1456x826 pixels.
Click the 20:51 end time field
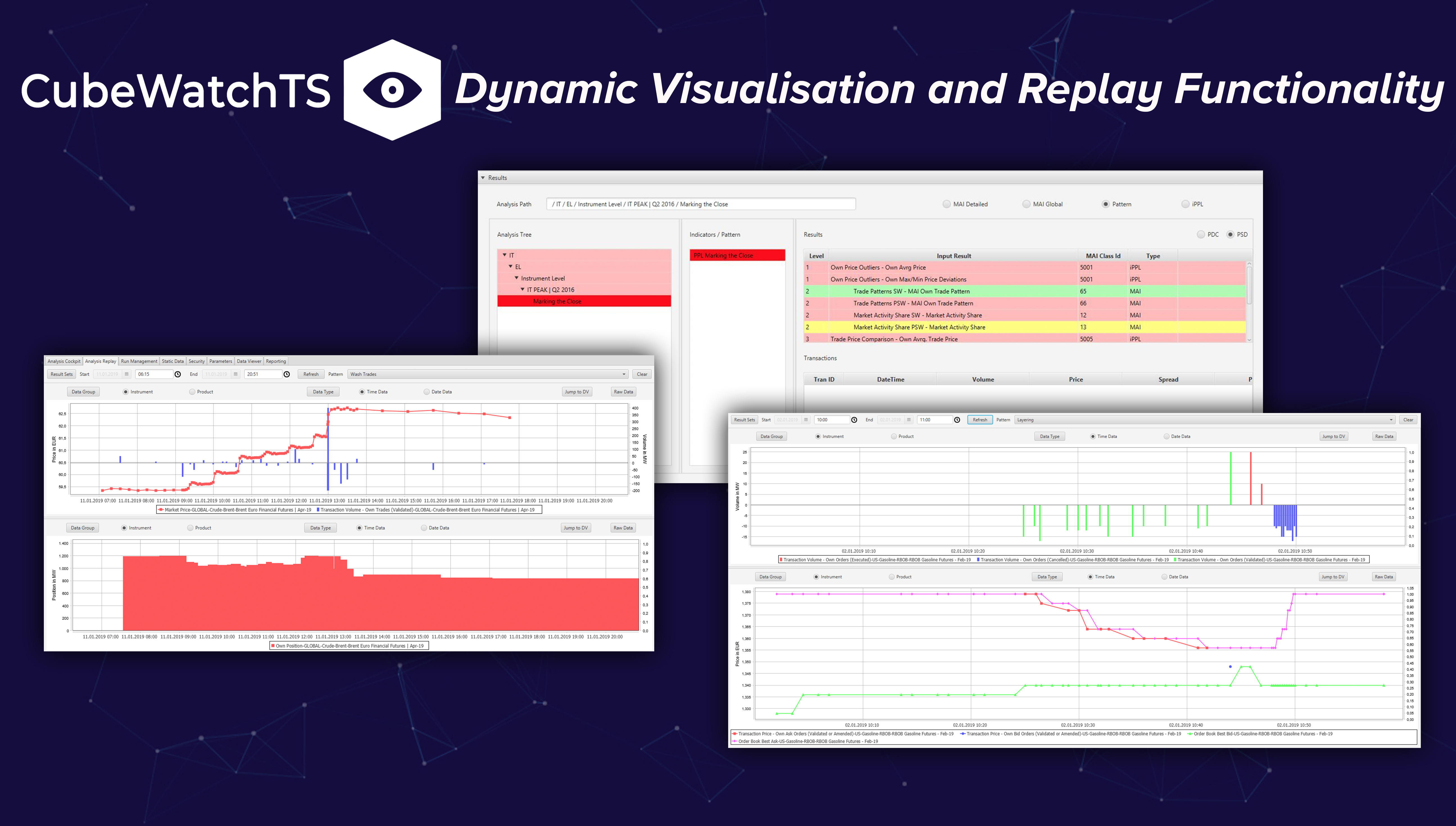pyautogui.click(x=263, y=375)
